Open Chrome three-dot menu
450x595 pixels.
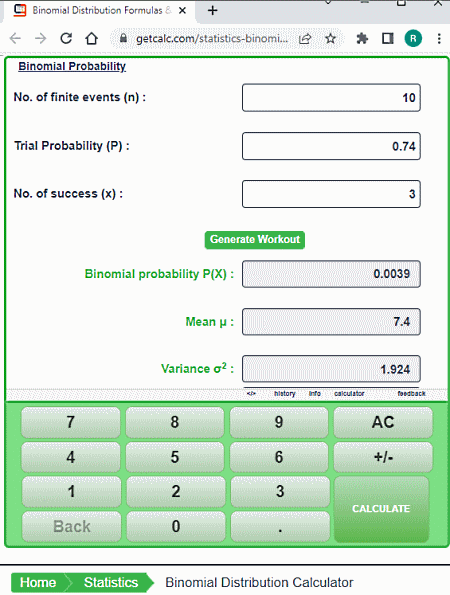pos(439,38)
